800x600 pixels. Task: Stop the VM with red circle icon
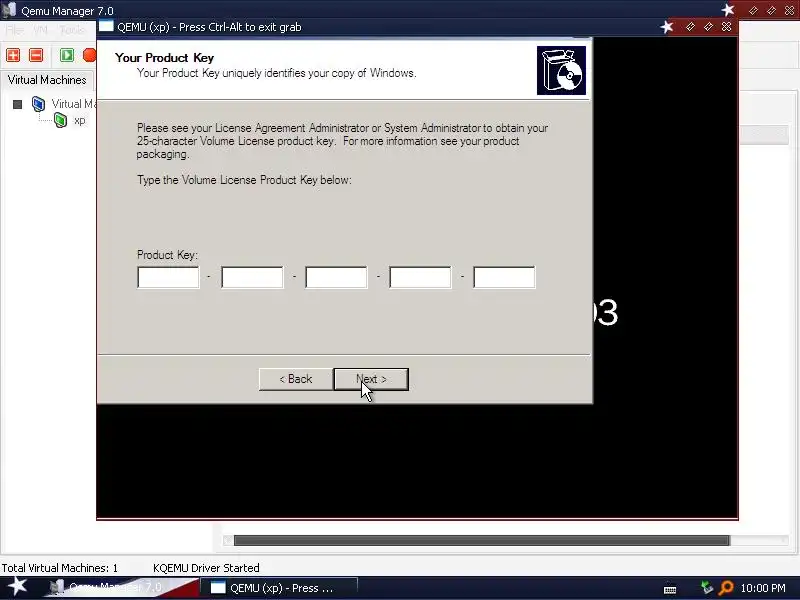[90, 55]
